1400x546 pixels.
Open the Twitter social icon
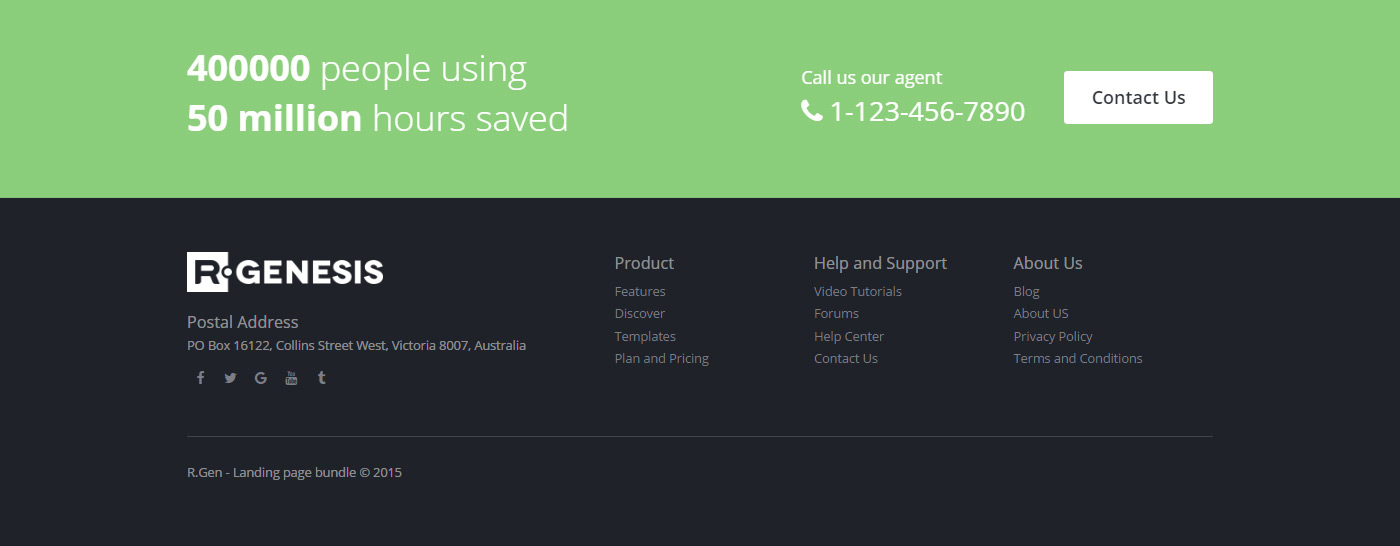pyautogui.click(x=230, y=378)
